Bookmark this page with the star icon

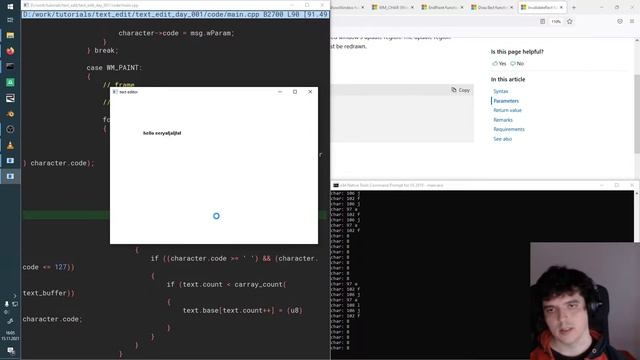(569, 21)
